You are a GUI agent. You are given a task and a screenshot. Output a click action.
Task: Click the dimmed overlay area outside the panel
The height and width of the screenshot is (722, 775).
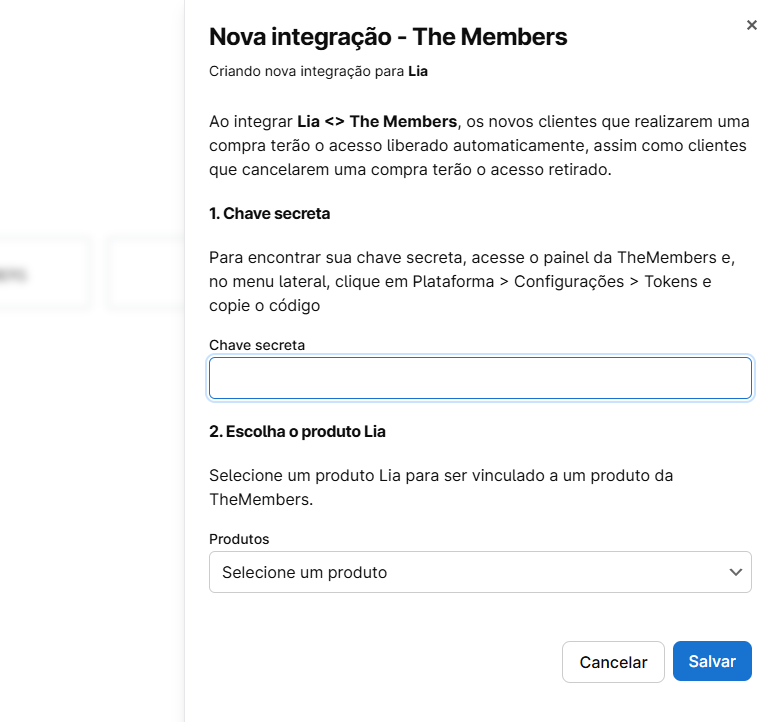point(90,500)
